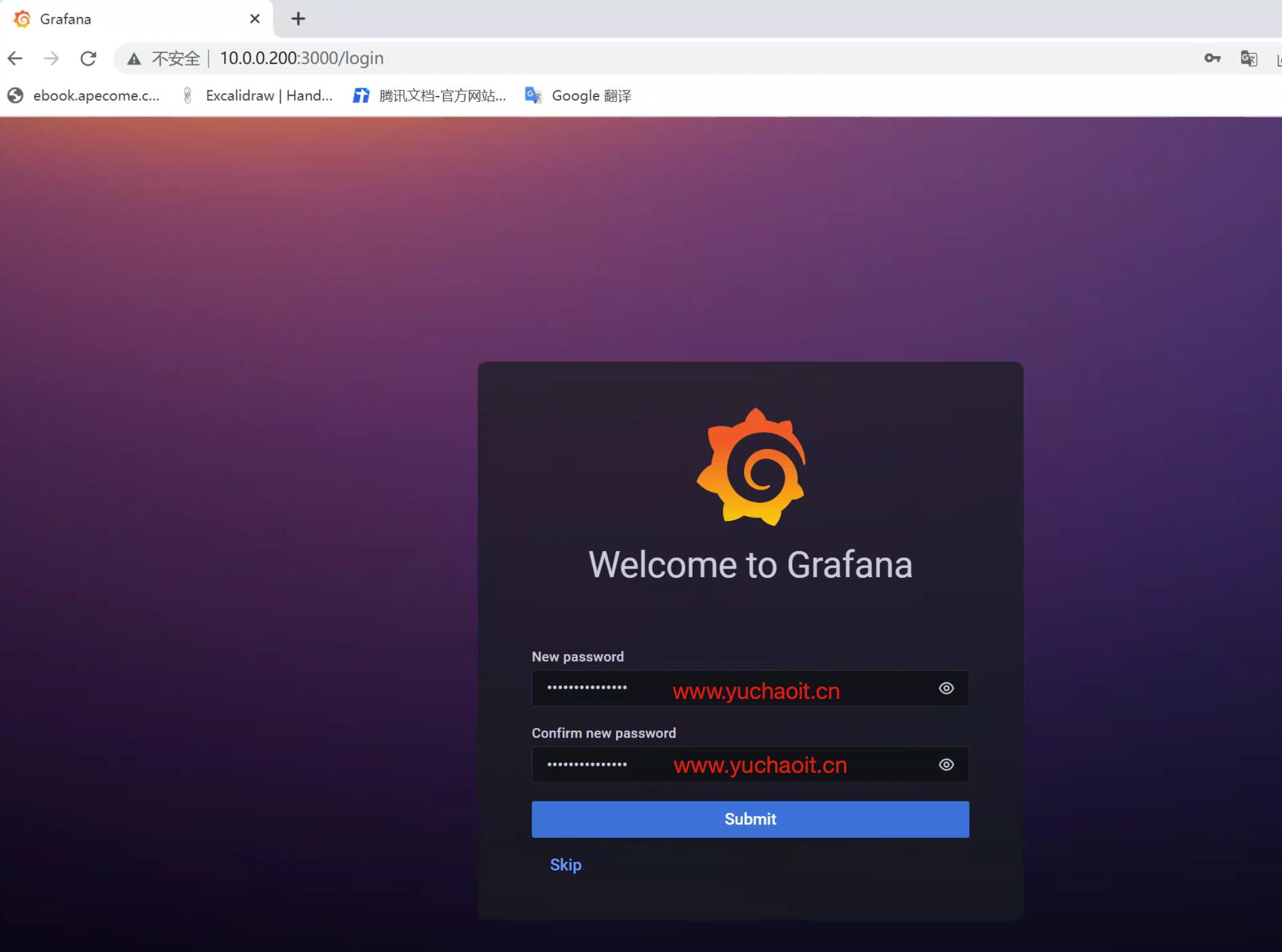Close the Grafana tab

(255, 19)
